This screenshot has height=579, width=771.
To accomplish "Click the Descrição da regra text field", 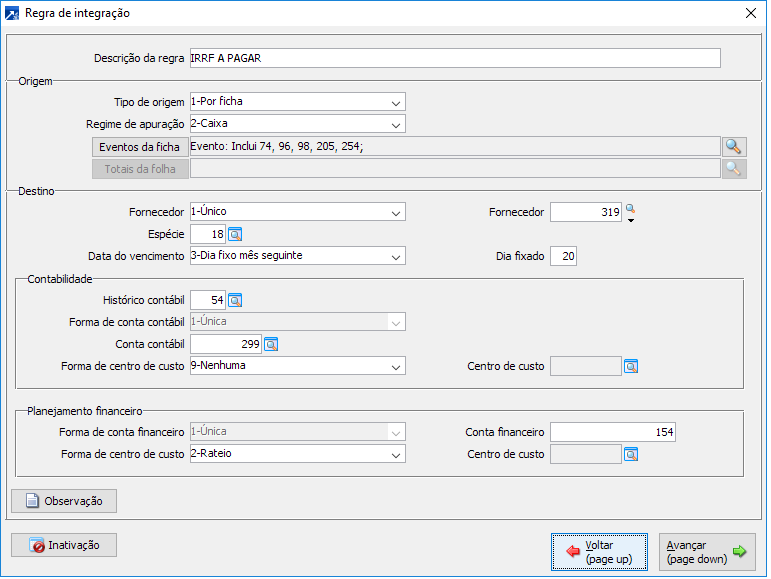I will pyautogui.click(x=454, y=58).
